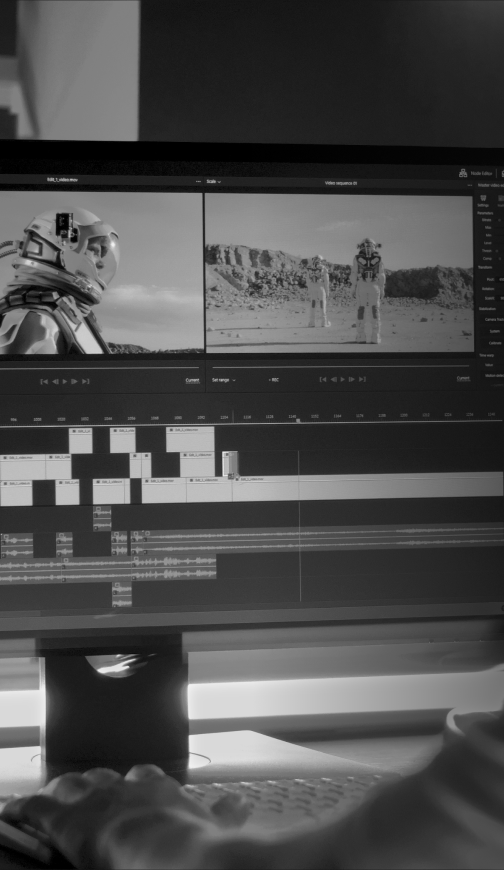Play the left source viewer clip
The height and width of the screenshot is (870, 504).
[65, 381]
